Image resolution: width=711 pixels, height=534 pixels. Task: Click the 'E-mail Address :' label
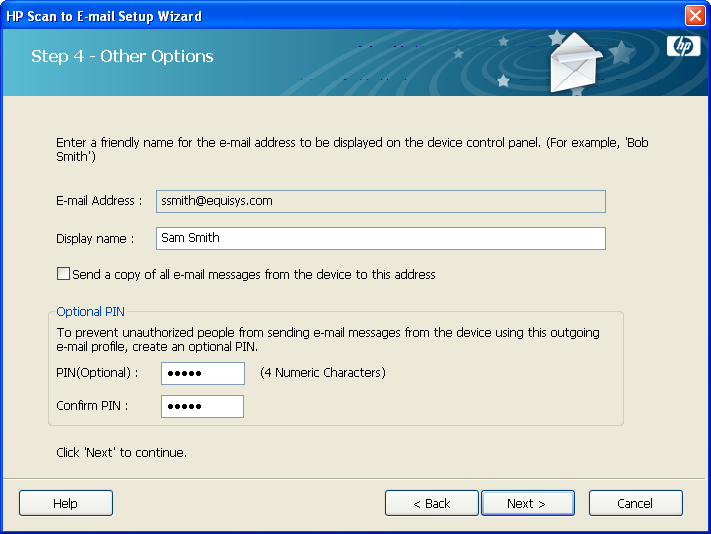coord(99,201)
